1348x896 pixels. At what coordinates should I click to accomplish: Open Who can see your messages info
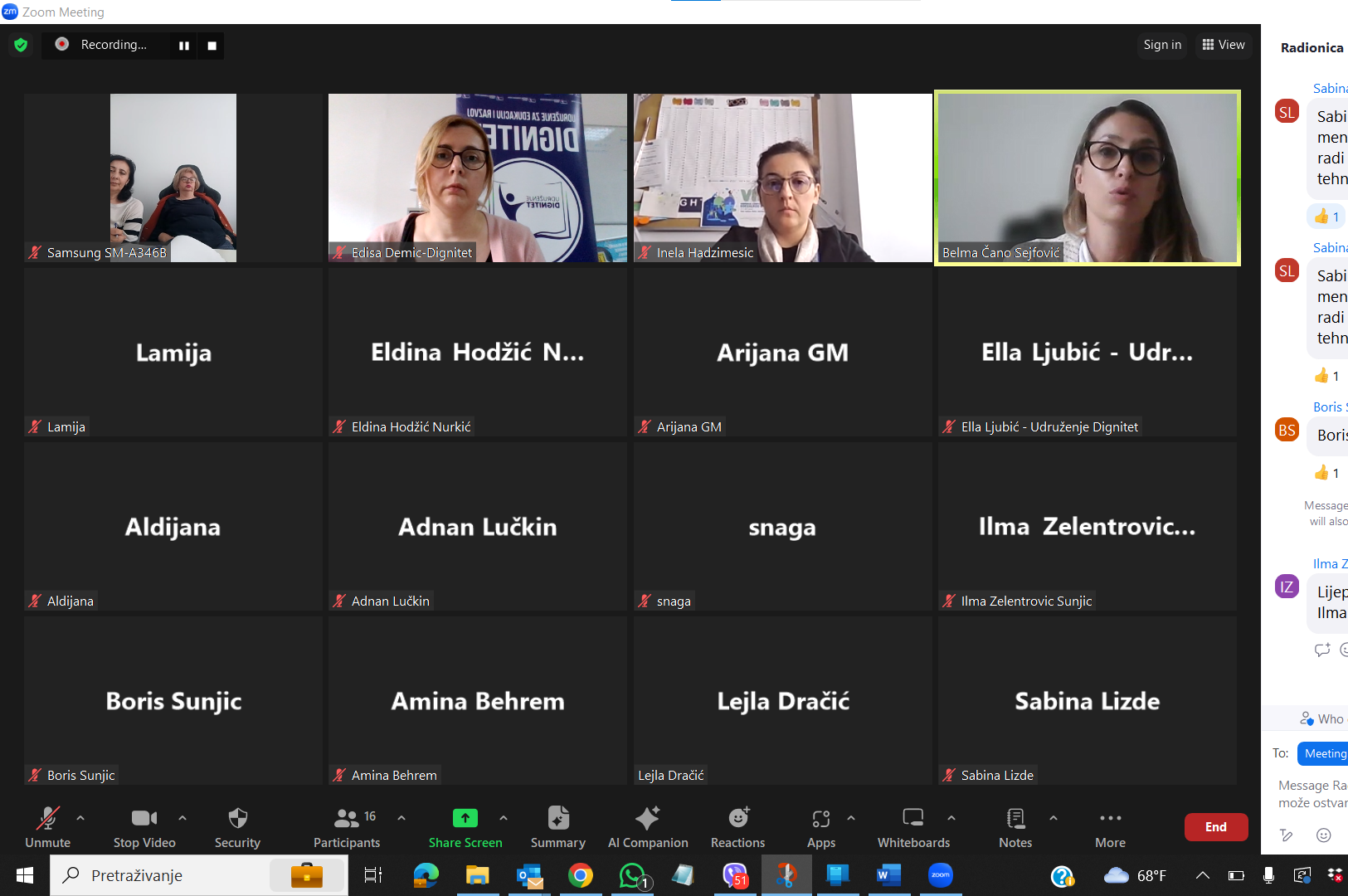[x=1322, y=718]
